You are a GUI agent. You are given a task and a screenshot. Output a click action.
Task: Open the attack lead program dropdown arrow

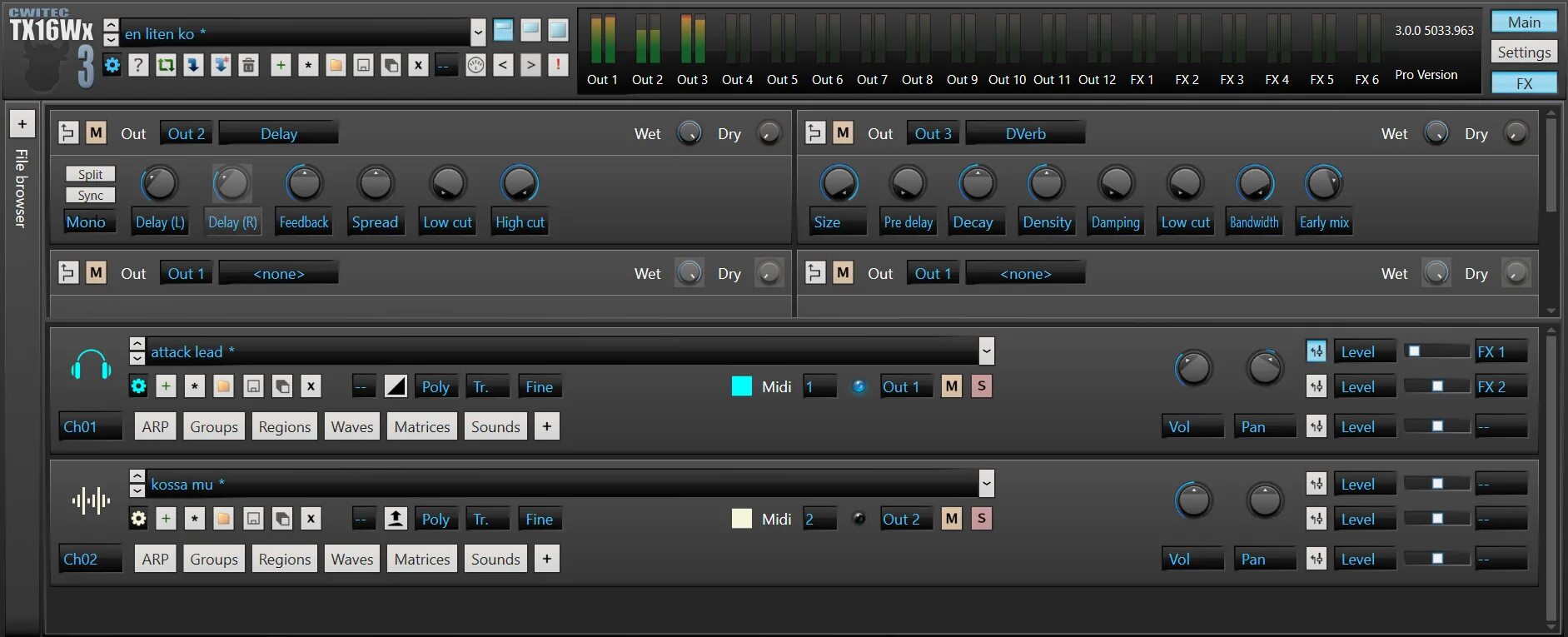point(986,351)
